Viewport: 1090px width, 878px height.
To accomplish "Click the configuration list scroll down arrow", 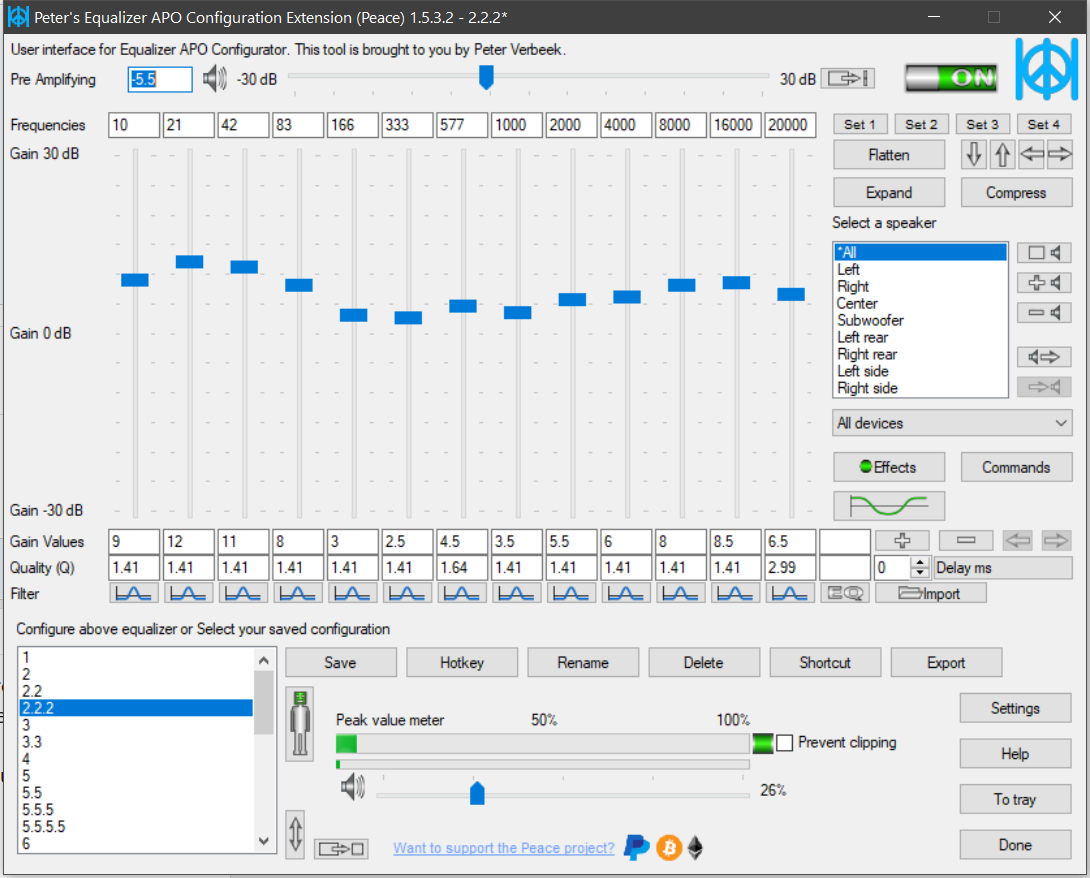I will click(x=263, y=841).
